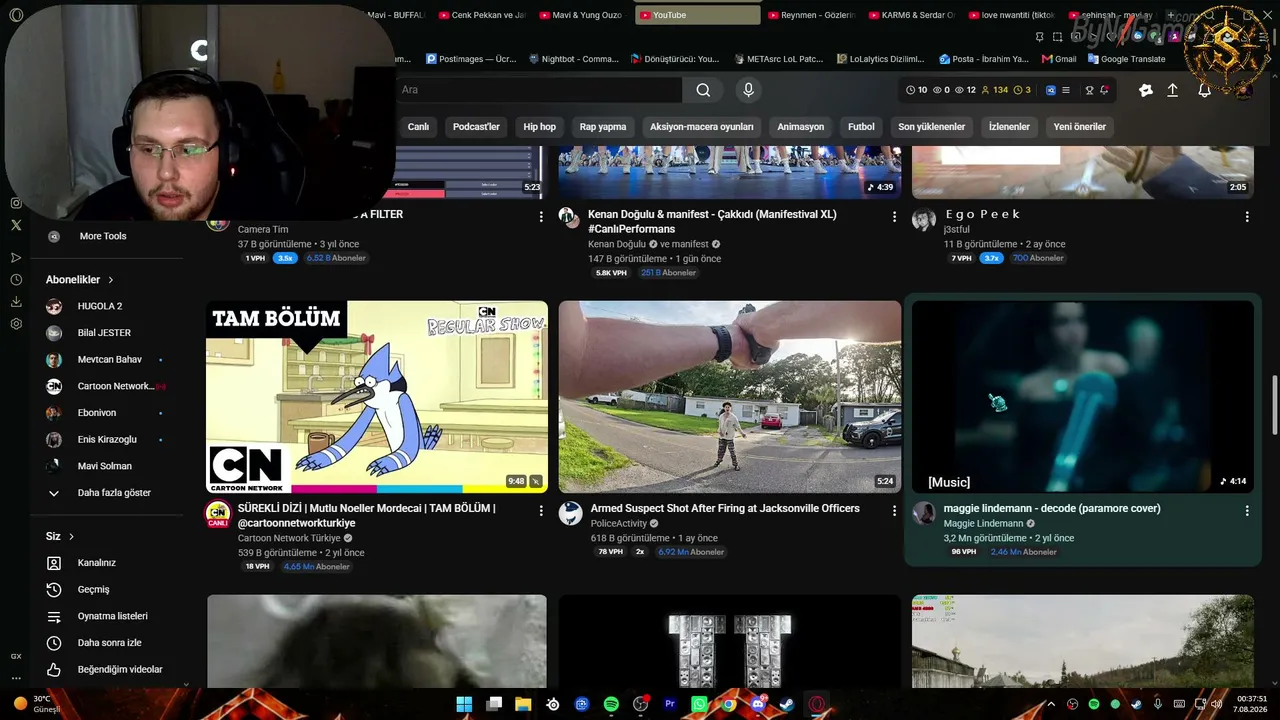Open options menu for maggie lindemann video
Viewport: 1280px width, 720px height.
(x=1247, y=510)
